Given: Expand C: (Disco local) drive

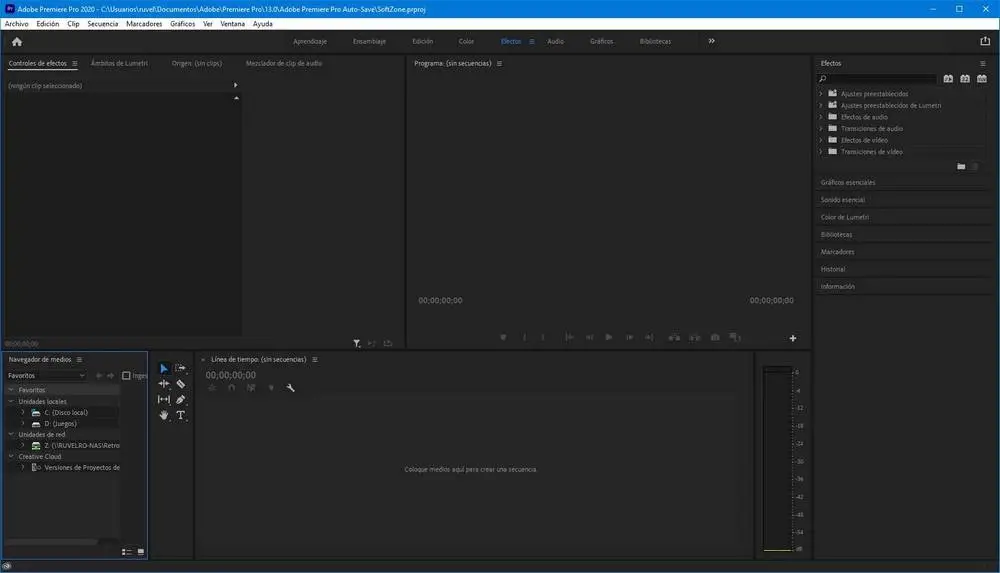Looking at the screenshot, I should point(23,412).
